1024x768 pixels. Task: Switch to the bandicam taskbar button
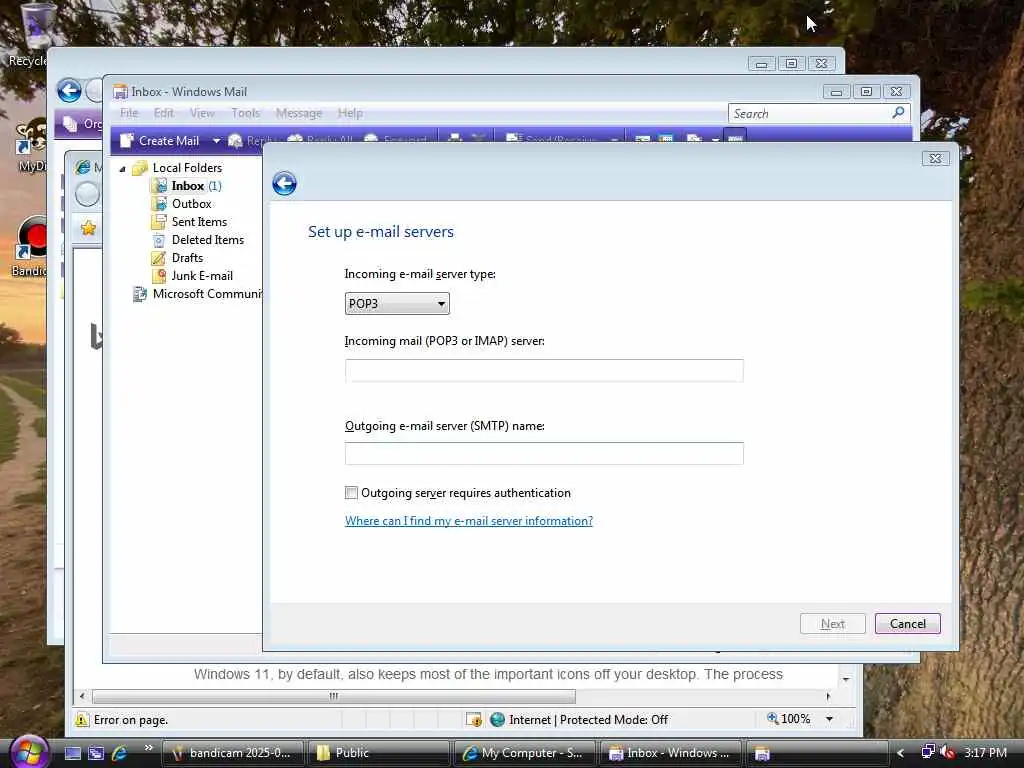[233, 753]
